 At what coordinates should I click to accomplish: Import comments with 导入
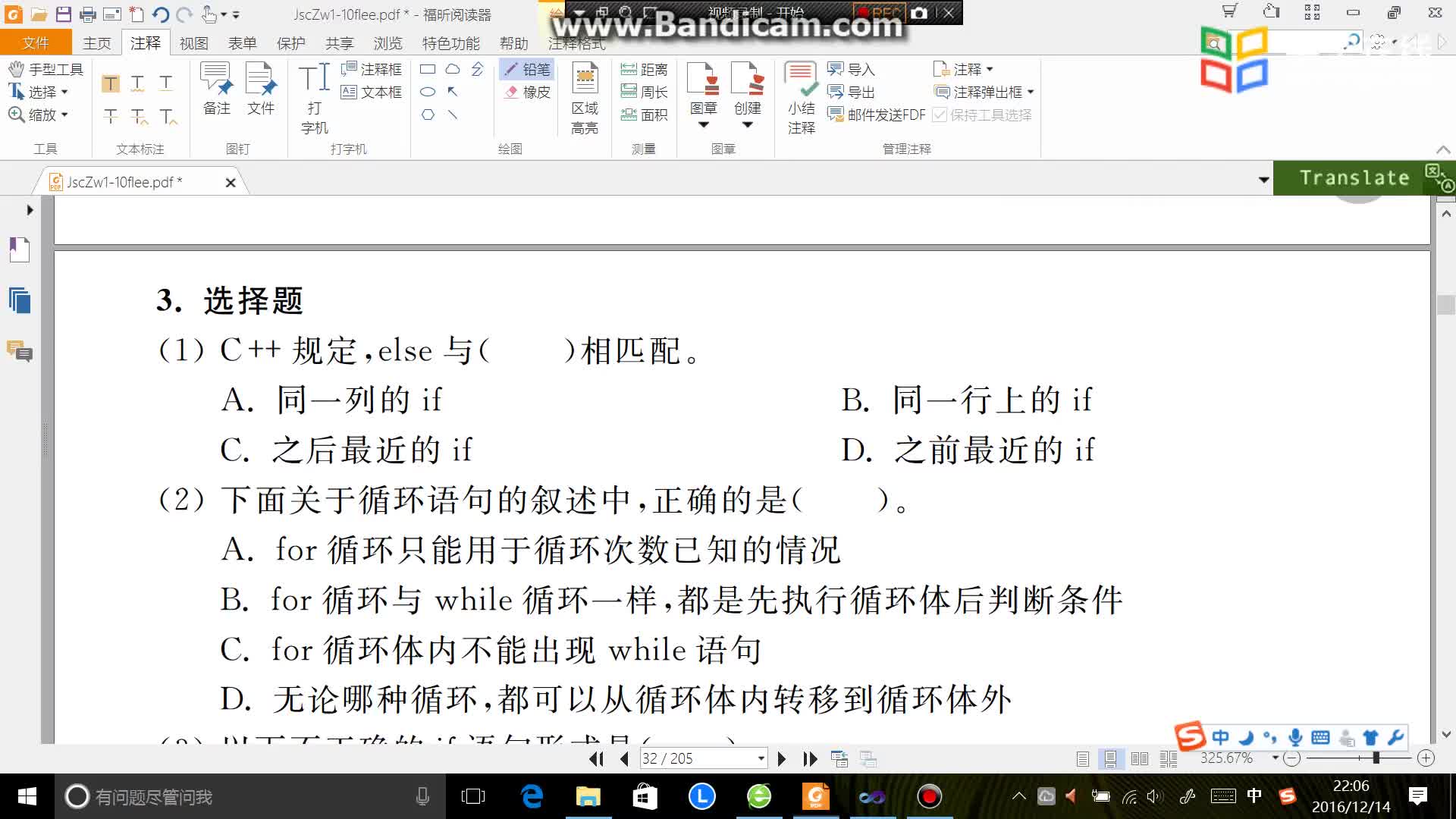tap(851, 70)
